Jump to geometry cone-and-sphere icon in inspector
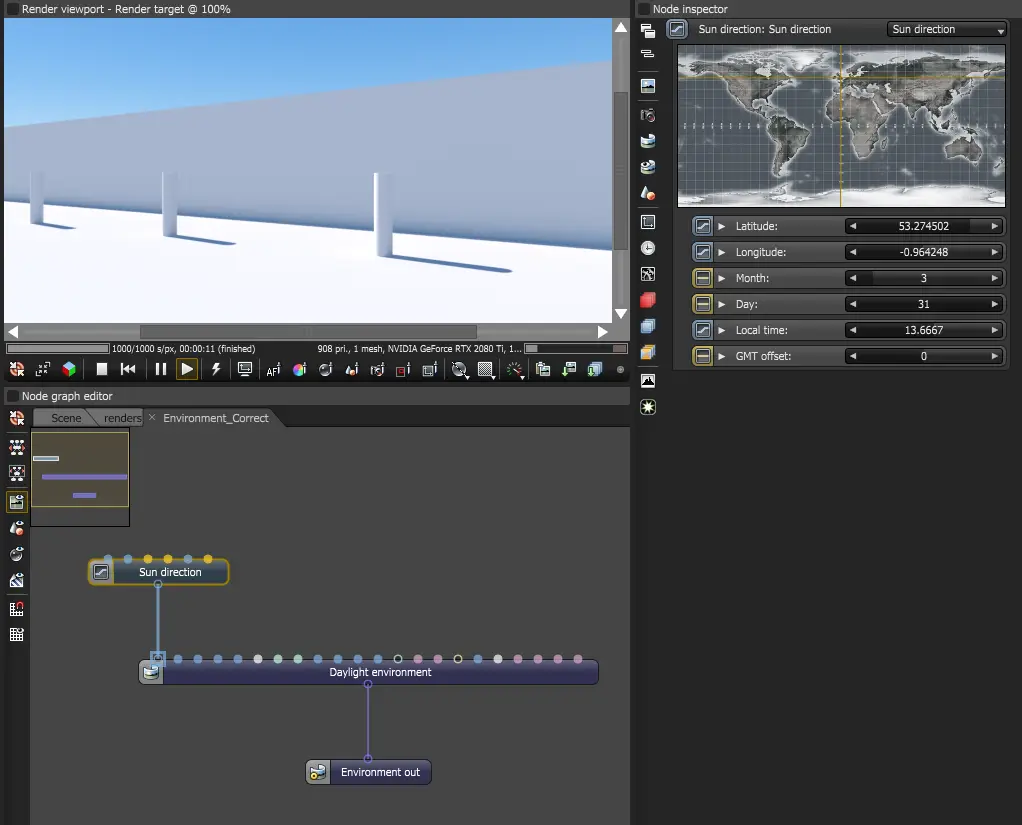The image size is (1022, 825). point(648,193)
